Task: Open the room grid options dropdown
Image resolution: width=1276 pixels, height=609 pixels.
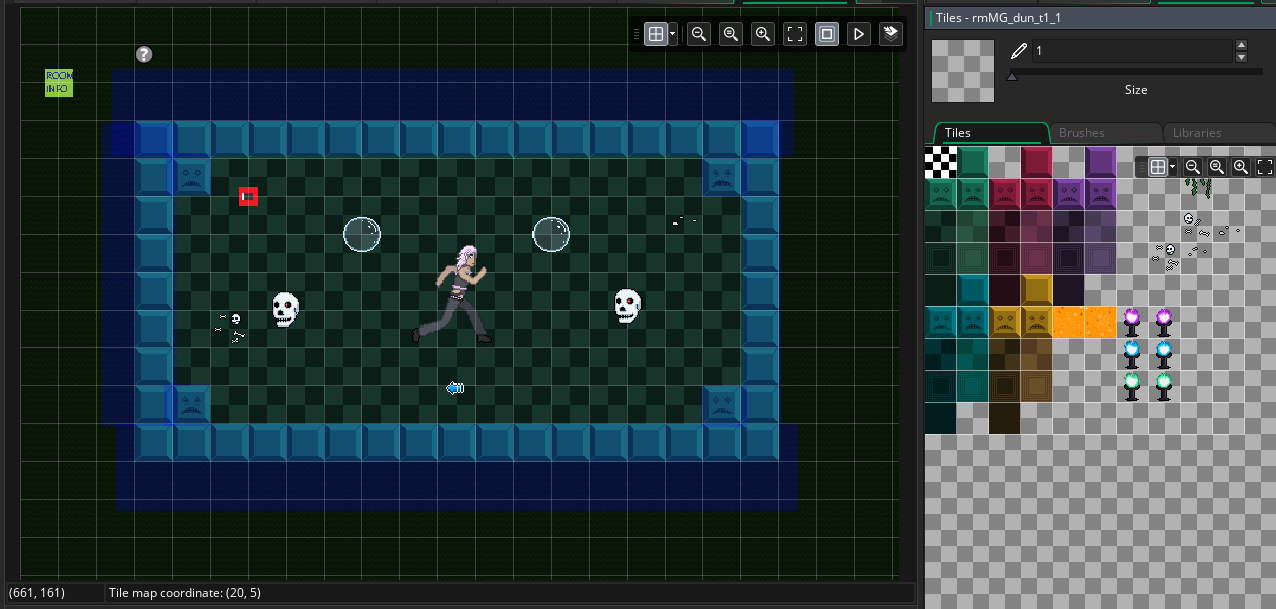Action: [673, 34]
